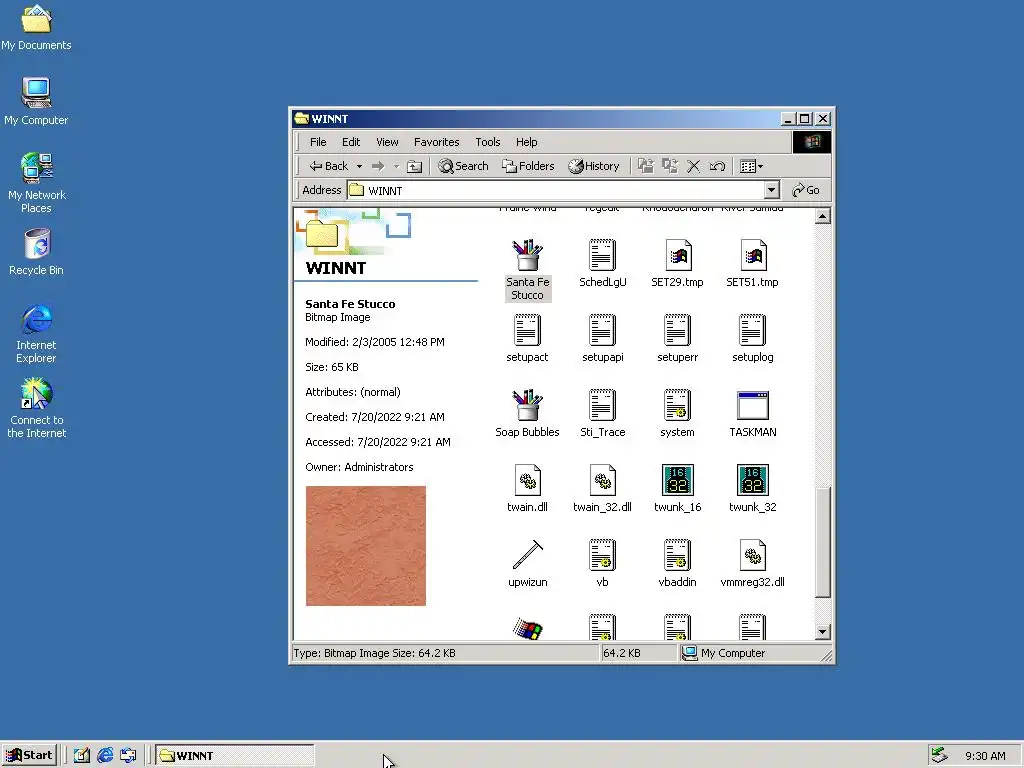Image resolution: width=1024 pixels, height=768 pixels.
Task: Click the Search toolbar button
Action: click(463, 167)
